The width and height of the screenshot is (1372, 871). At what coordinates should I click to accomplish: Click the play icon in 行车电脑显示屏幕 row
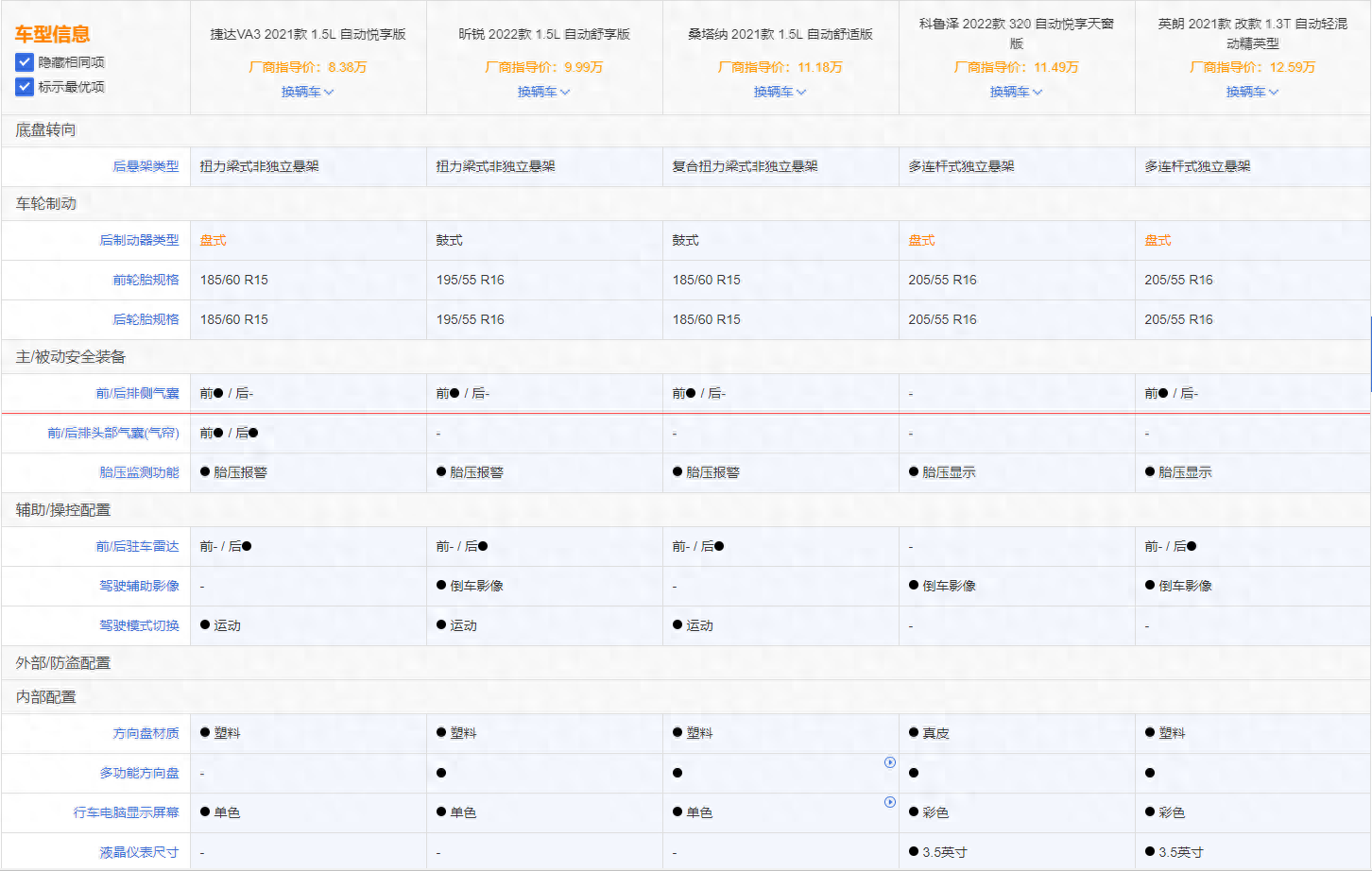click(890, 802)
